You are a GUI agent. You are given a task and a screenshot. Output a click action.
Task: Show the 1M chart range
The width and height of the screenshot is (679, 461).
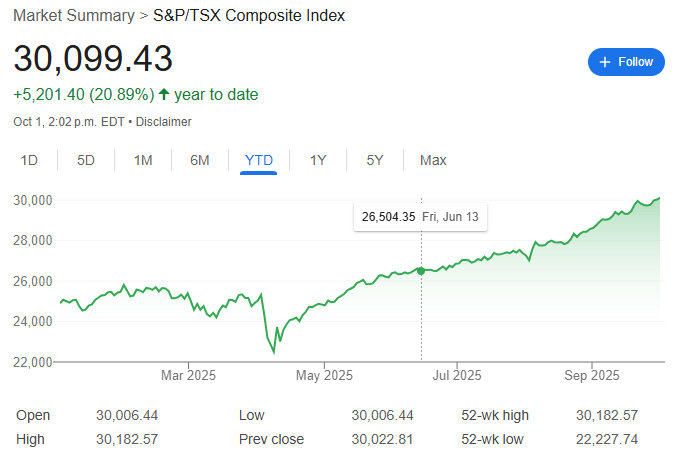point(143,160)
